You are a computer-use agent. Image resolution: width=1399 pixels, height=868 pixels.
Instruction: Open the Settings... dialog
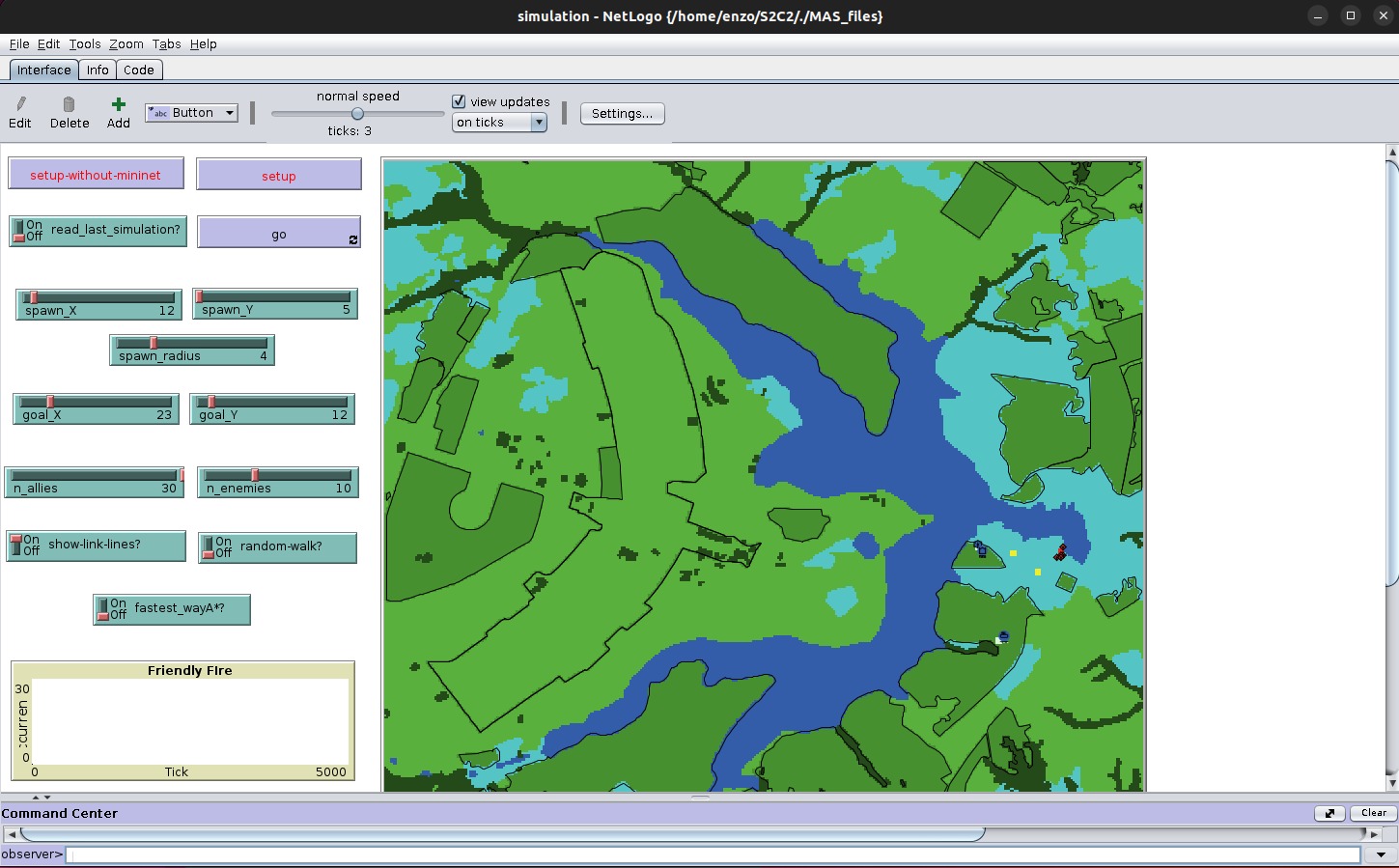[622, 113]
